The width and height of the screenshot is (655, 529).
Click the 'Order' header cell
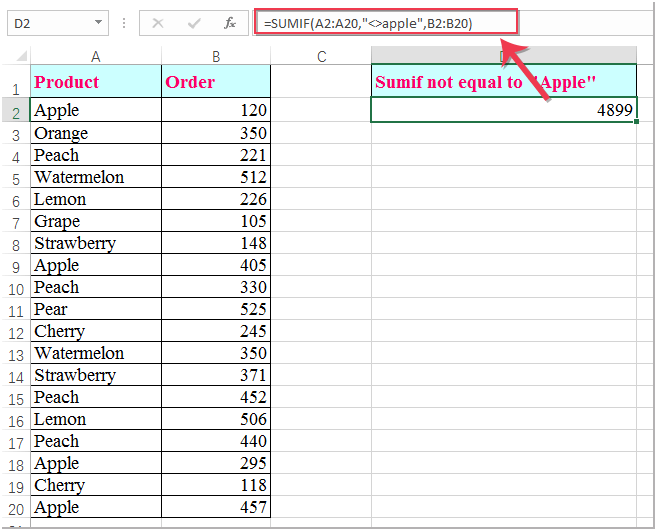pos(216,82)
